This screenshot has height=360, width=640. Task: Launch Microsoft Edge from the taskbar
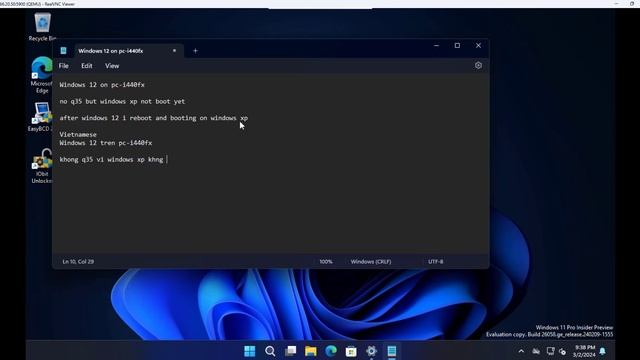[x=331, y=351]
